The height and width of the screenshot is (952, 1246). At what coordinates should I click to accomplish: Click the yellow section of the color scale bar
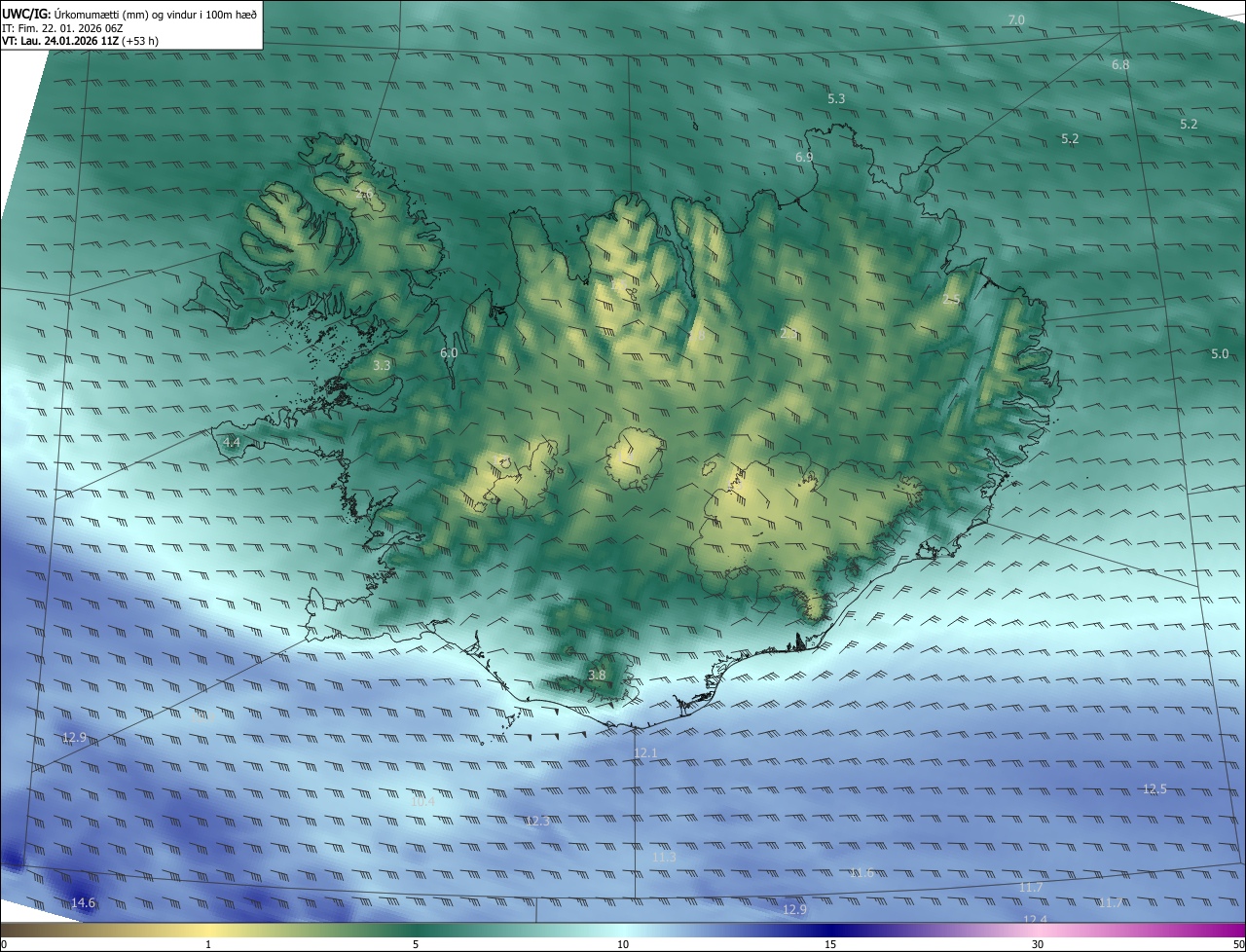point(209,930)
